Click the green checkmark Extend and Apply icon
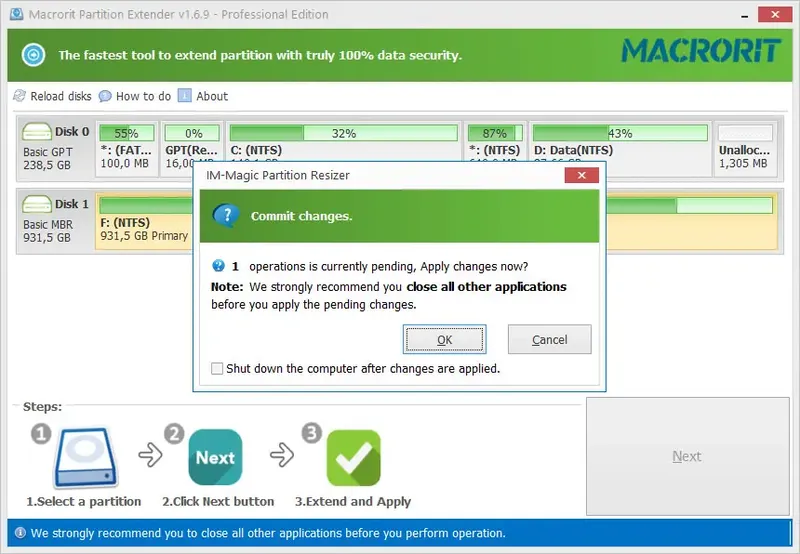The height and width of the screenshot is (554, 800). (354, 458)
